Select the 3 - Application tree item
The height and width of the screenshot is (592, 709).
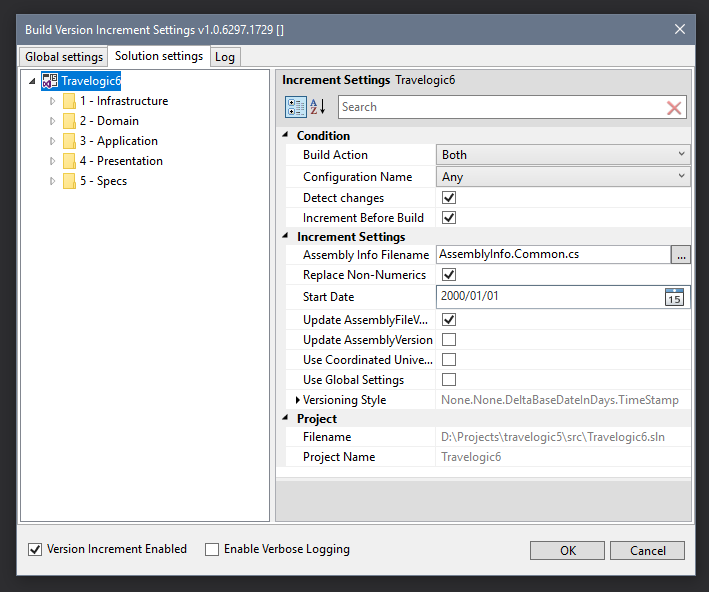pos(119,141)
